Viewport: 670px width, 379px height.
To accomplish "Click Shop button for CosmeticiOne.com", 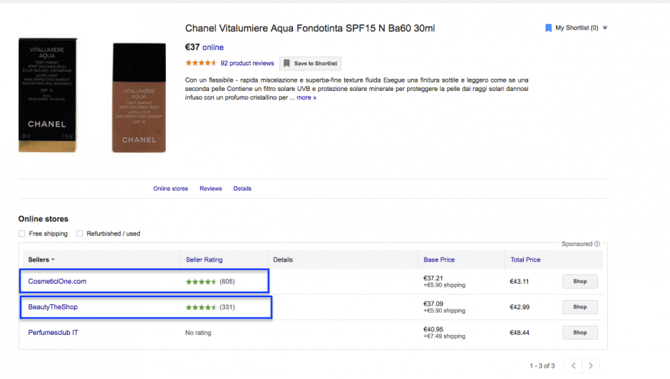I will coord(580,282).
